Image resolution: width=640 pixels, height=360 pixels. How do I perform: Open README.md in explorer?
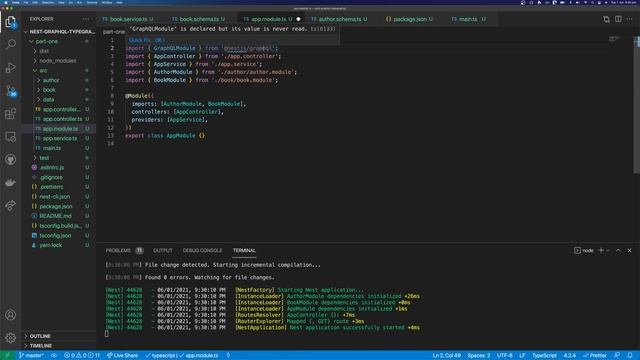(x=59, y=216)
